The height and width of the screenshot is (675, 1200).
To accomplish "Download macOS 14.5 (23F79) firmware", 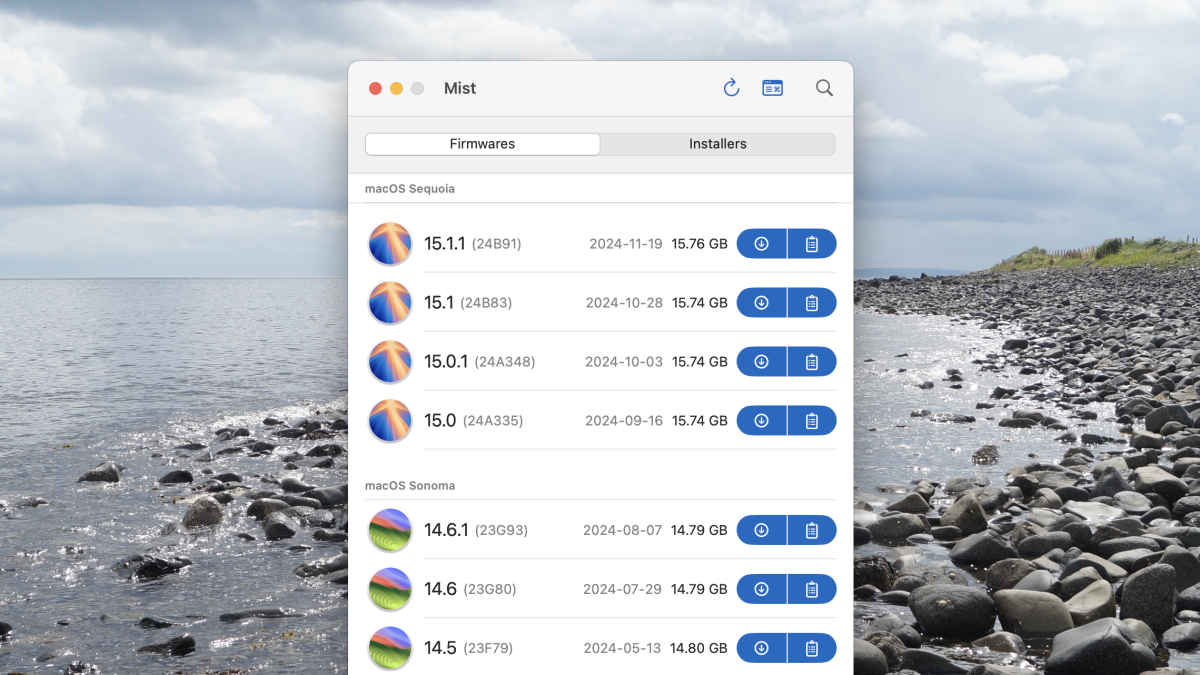I will pos(762,648).
